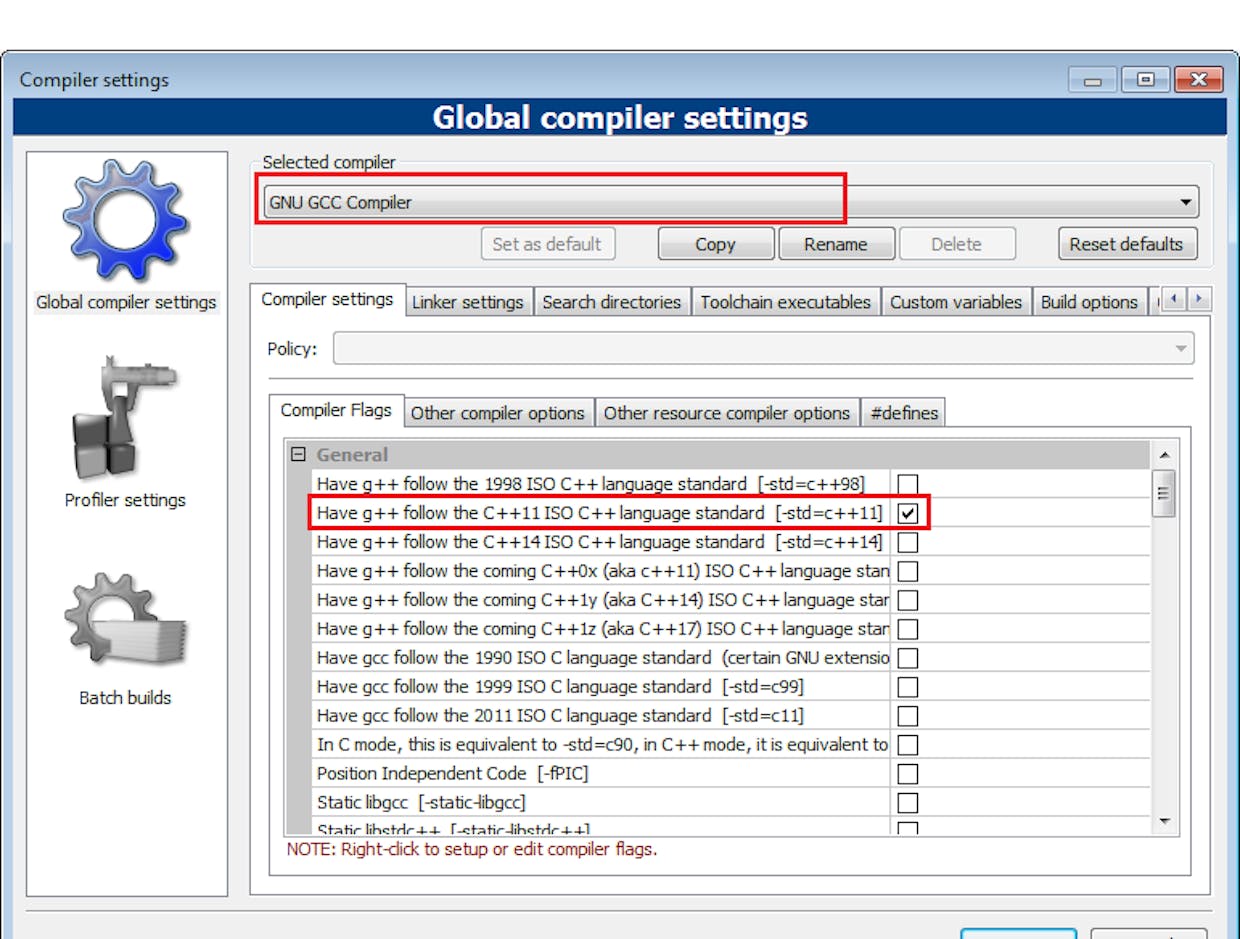Screen dimensions: 1240x939
Task: Maximize the Compiler settings window
Action: pos(1145,80)
